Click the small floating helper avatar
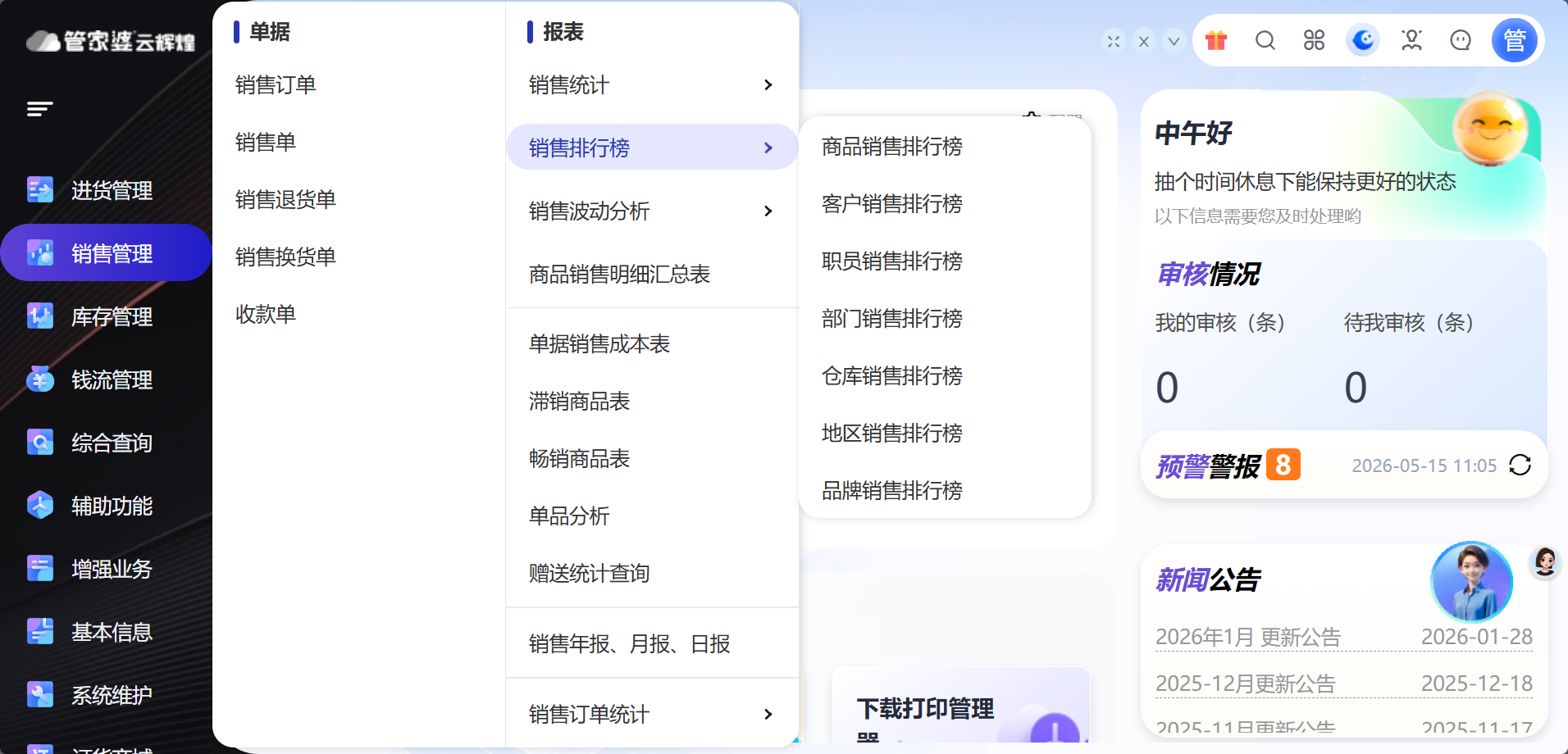Screen dimensions: 1568x754 coord(1546,561)
